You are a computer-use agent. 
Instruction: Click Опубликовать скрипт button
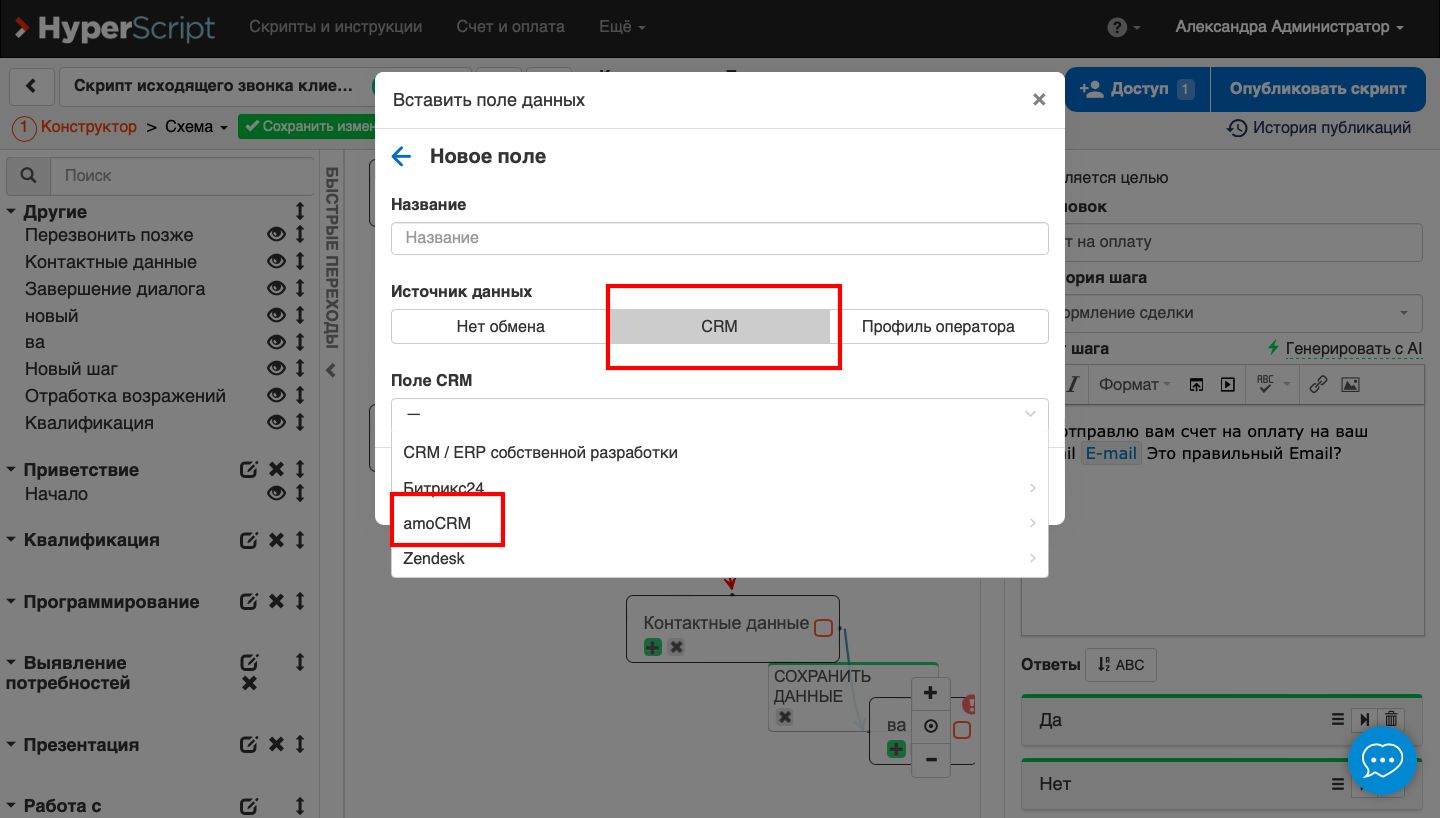[x=1318, y=89]
